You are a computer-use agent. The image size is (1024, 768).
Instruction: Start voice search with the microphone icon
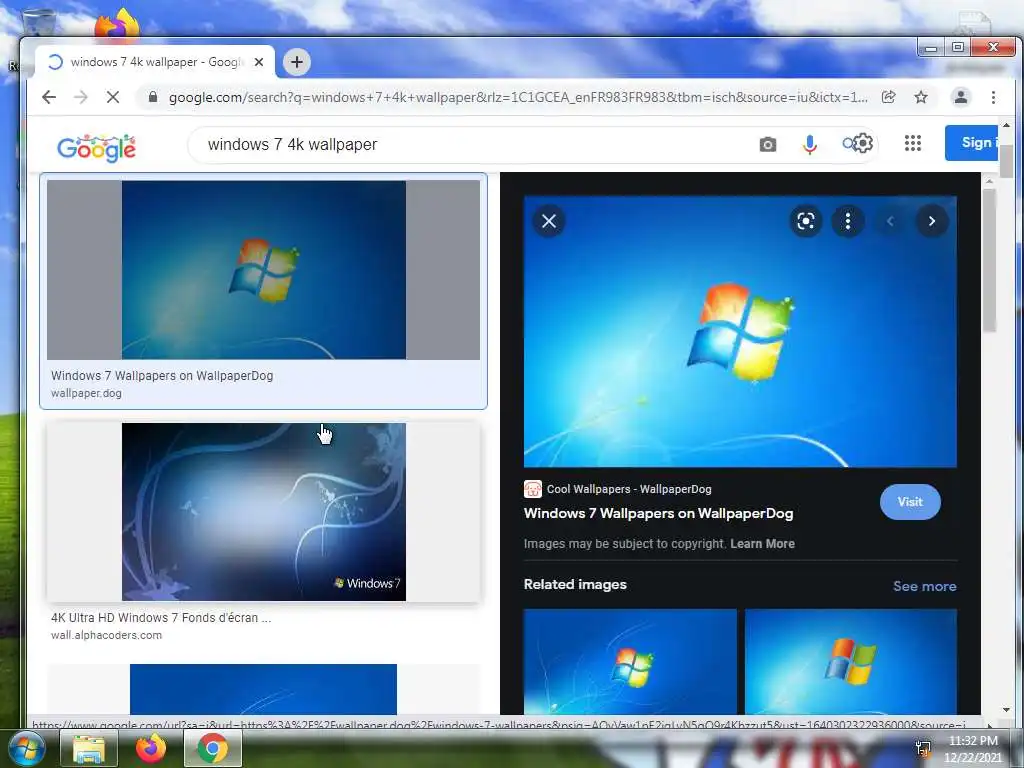point(810,144)
